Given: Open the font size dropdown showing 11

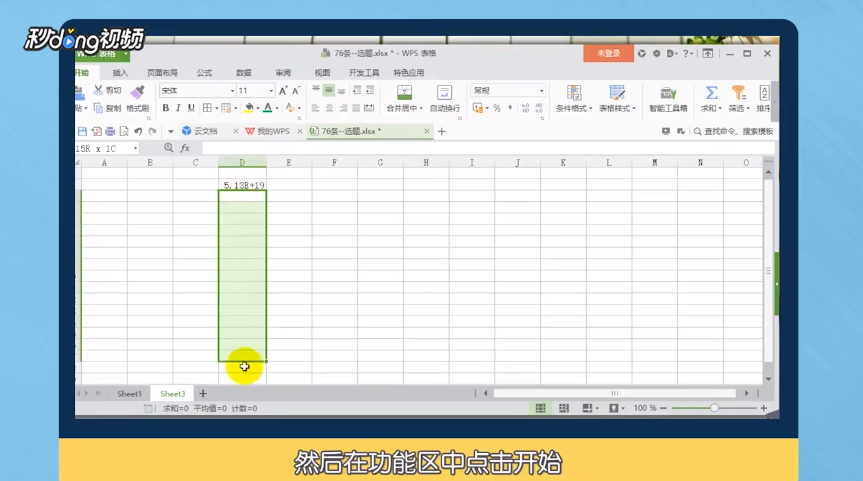Looking at the screenshot, I should pos(271,91).
